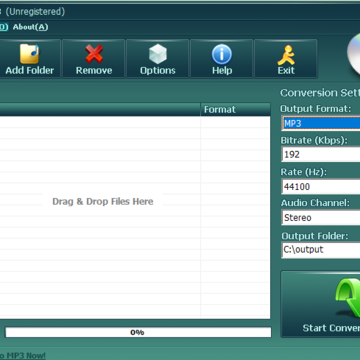Click the Rate (Hz): label
The width and height of the screenshot is (360, 360).
click(x=304, y=172)
